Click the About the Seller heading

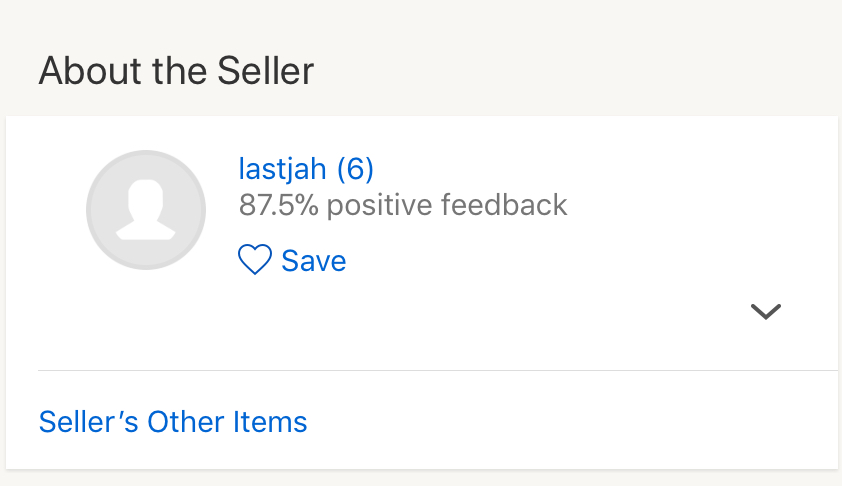(176, 70)
